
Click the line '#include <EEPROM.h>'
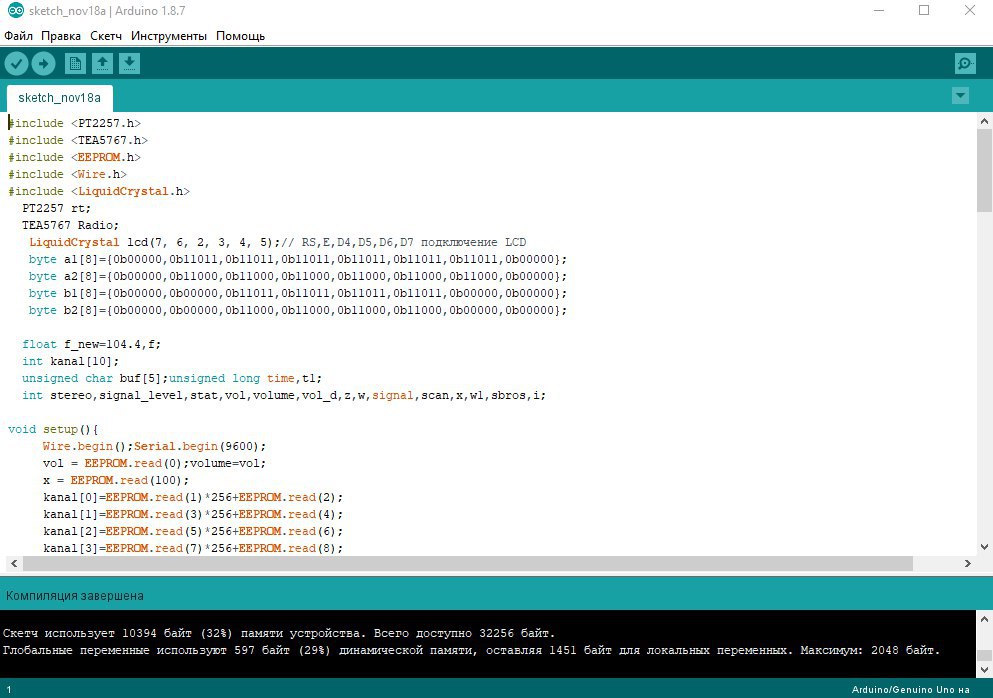[x=74, y=158]
